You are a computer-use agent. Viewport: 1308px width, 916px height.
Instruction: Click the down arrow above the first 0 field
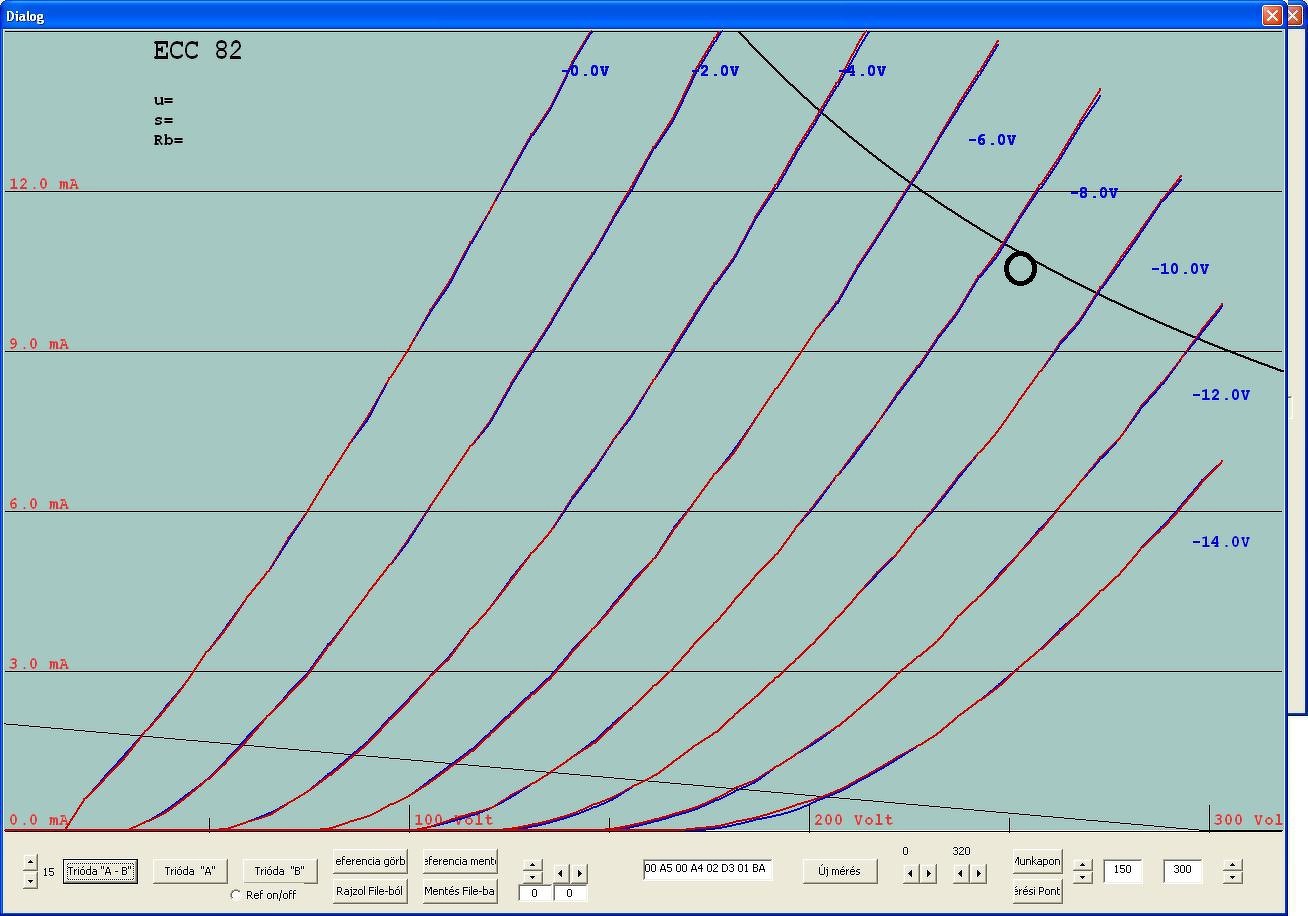(x=533, y=878)
